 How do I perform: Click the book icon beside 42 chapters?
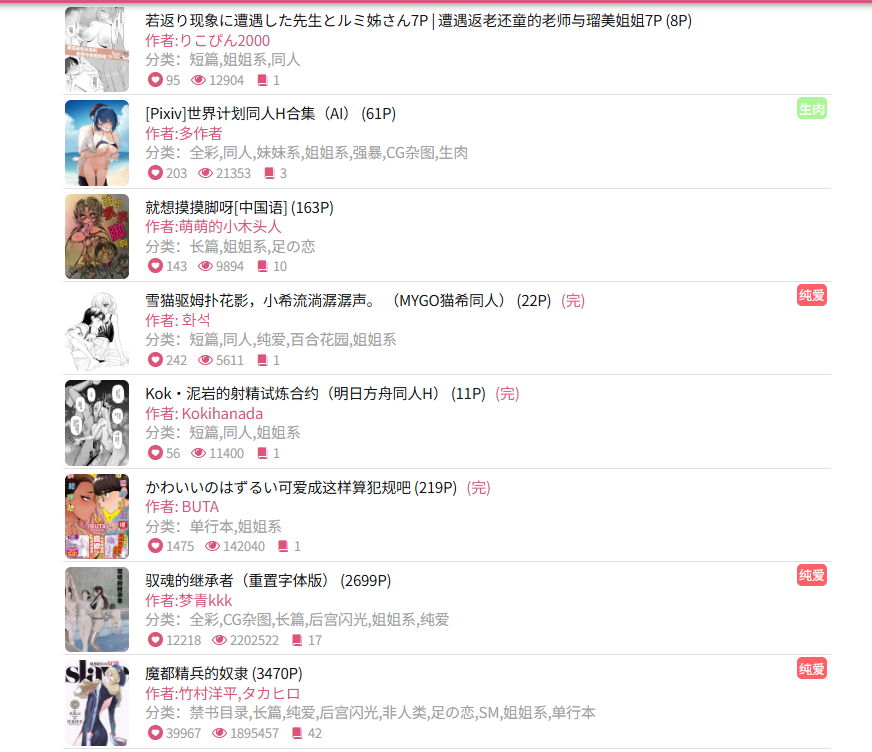coord(297,733)
